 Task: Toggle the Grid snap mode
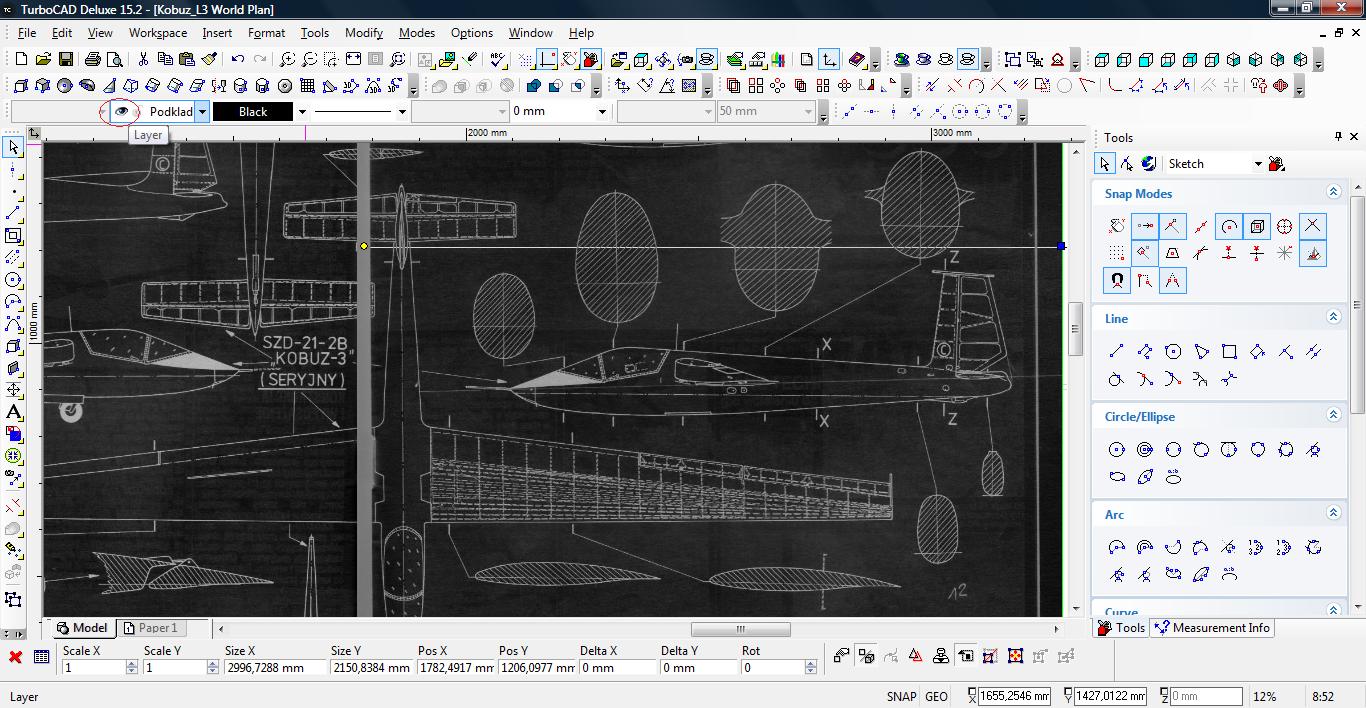pos(1117,253)
